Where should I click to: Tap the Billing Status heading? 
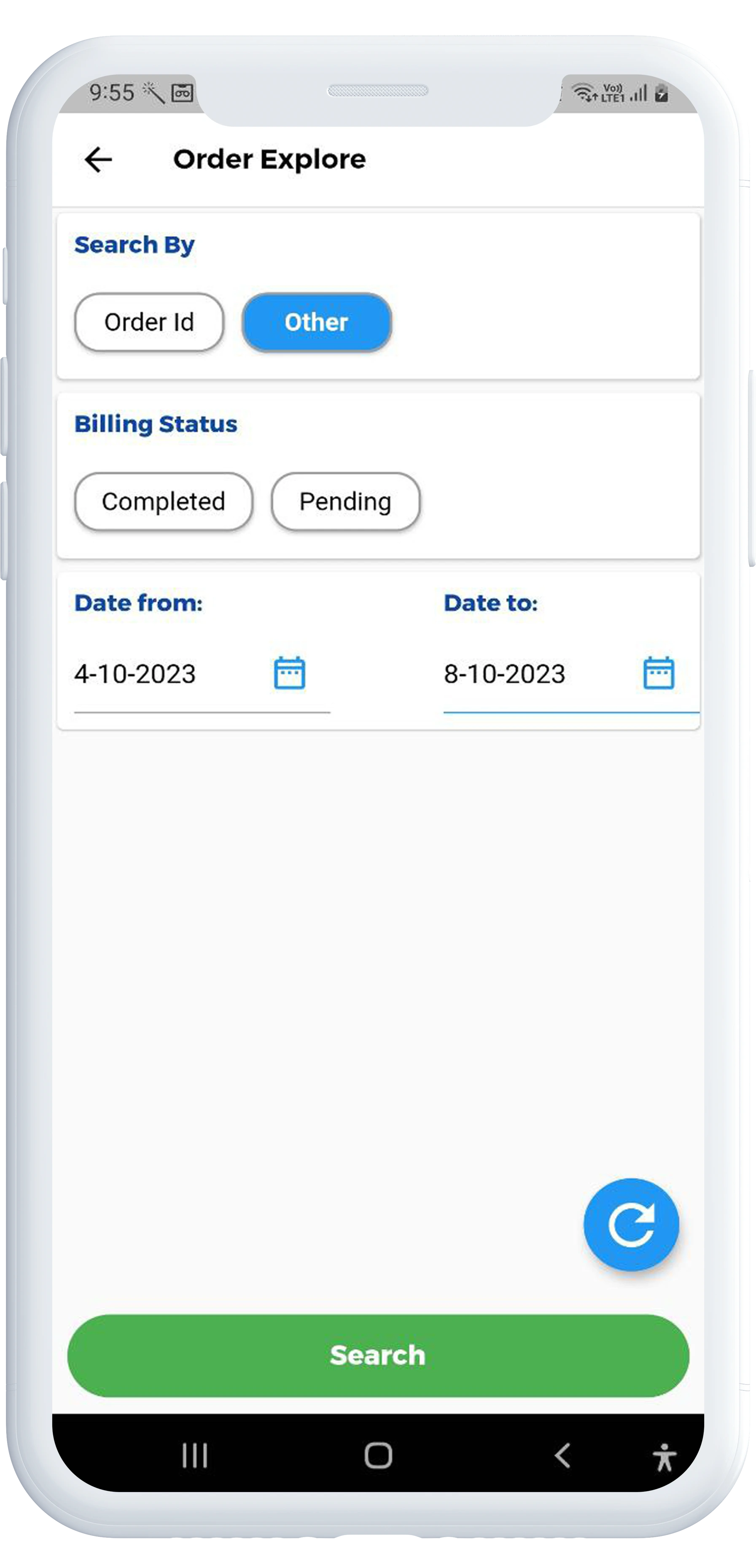point(156,424)
